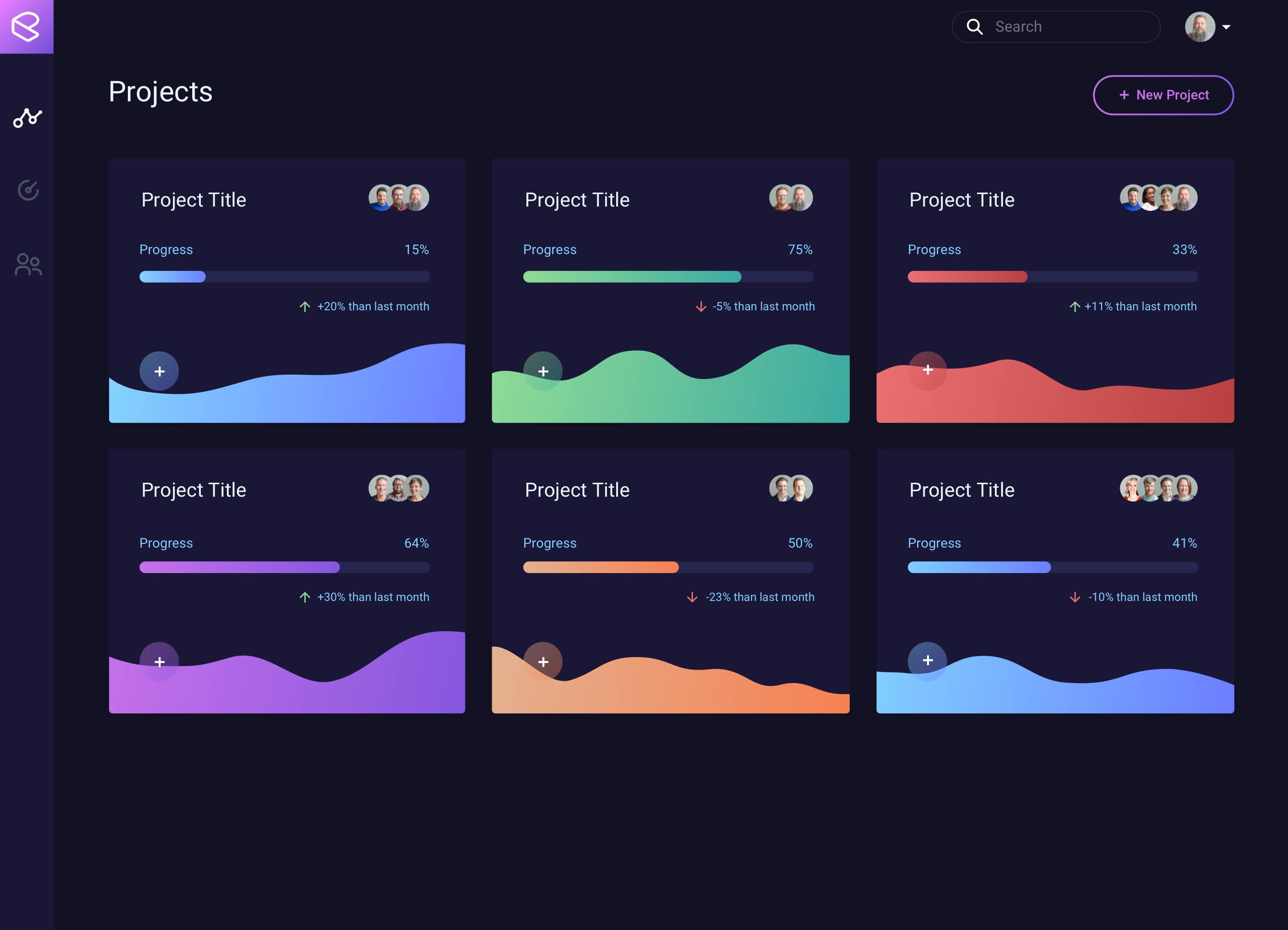This screenshot has width=1288, height=930.
Task: Click the green up arrow next to +20%
Action: pos(306,306)
